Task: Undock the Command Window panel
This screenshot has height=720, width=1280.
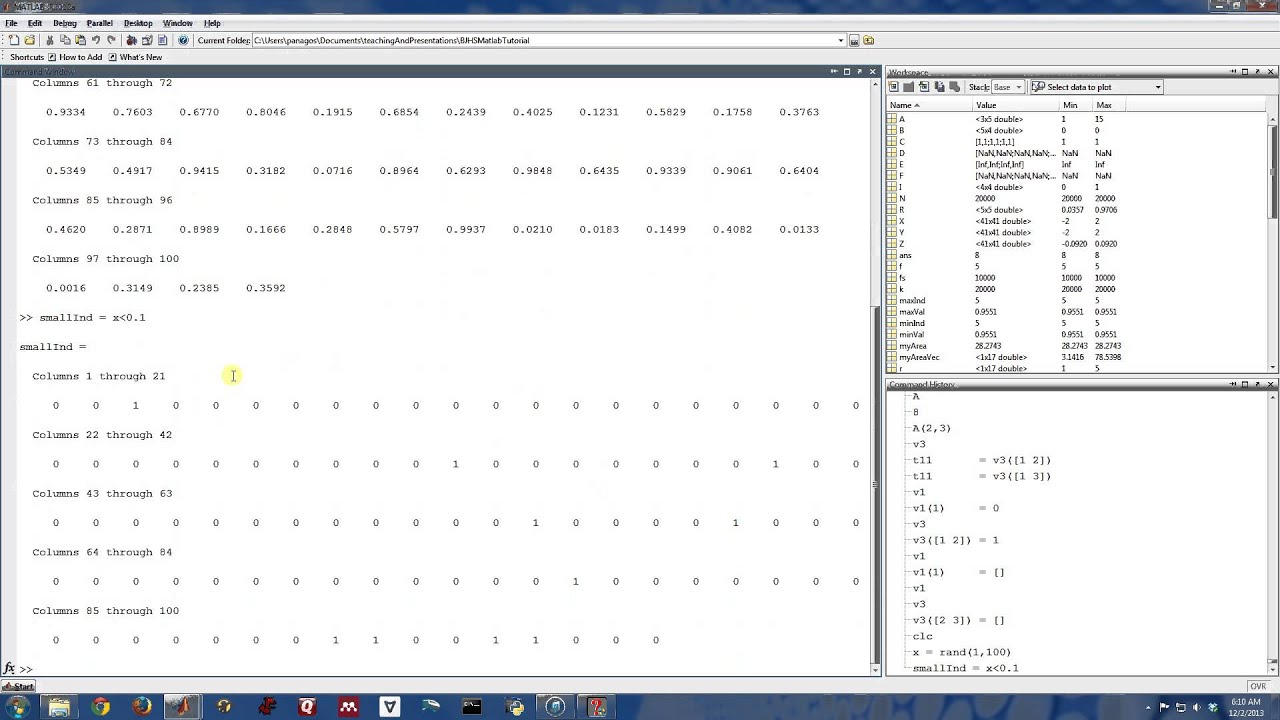Action: pyautogui.click(x=859, y=72)
